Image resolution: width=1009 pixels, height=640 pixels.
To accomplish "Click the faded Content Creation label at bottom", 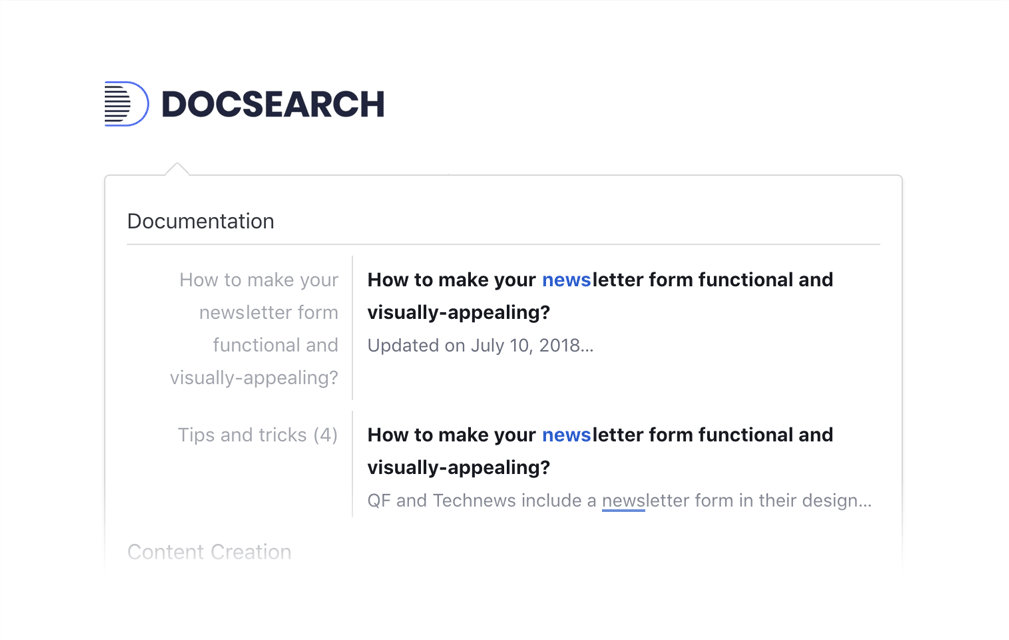I will [209, 552].
